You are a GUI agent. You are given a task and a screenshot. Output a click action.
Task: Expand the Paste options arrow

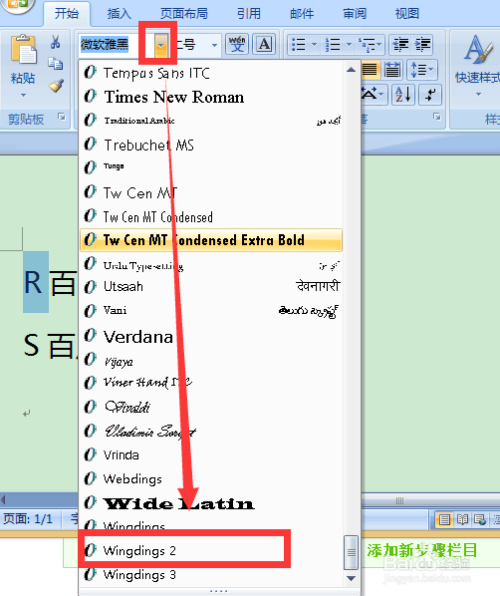(x=24, y=95)
